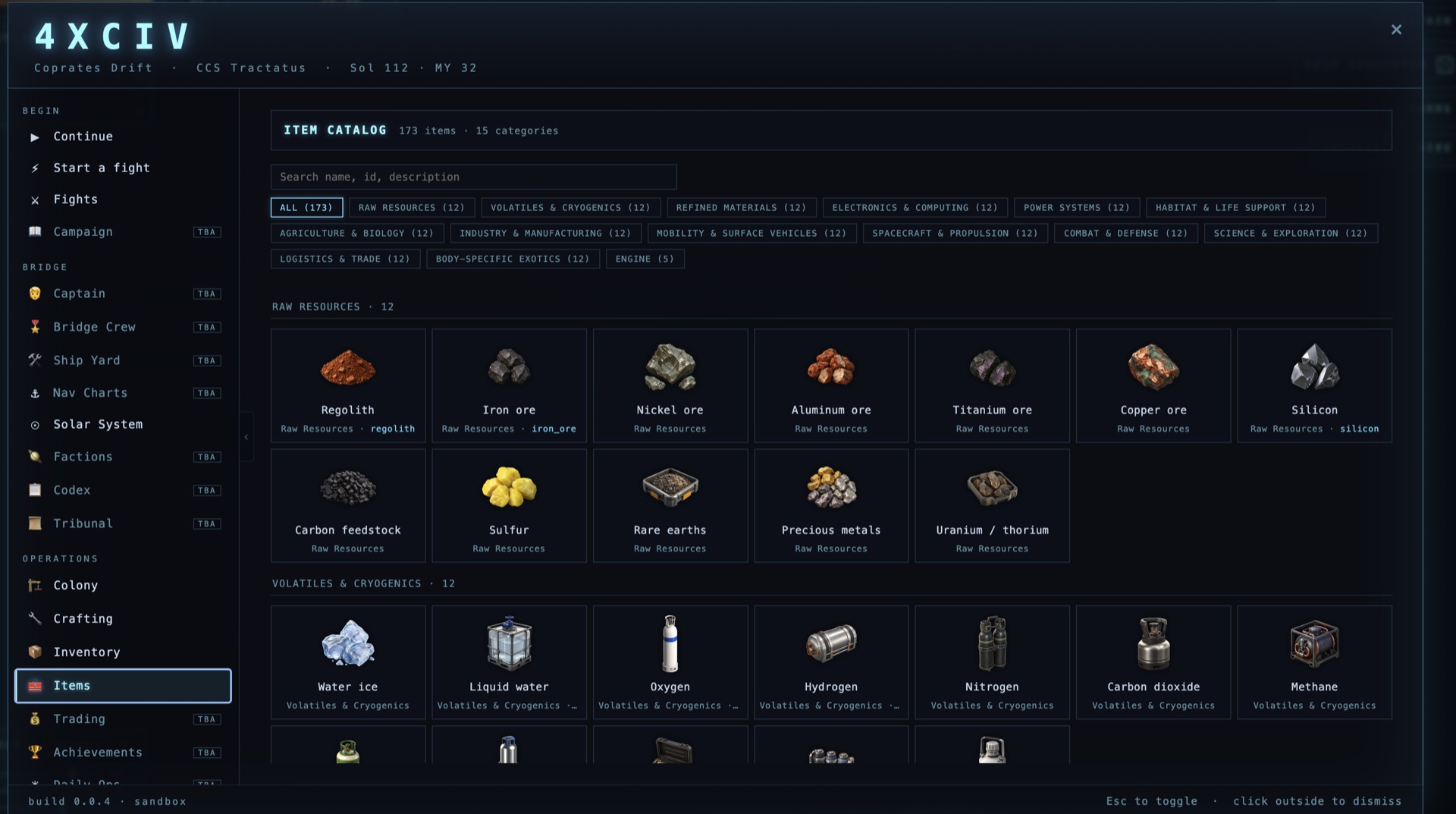
Task: Open the Achievements menu entry
Action: pyautogui.click(x=123, y=753)
